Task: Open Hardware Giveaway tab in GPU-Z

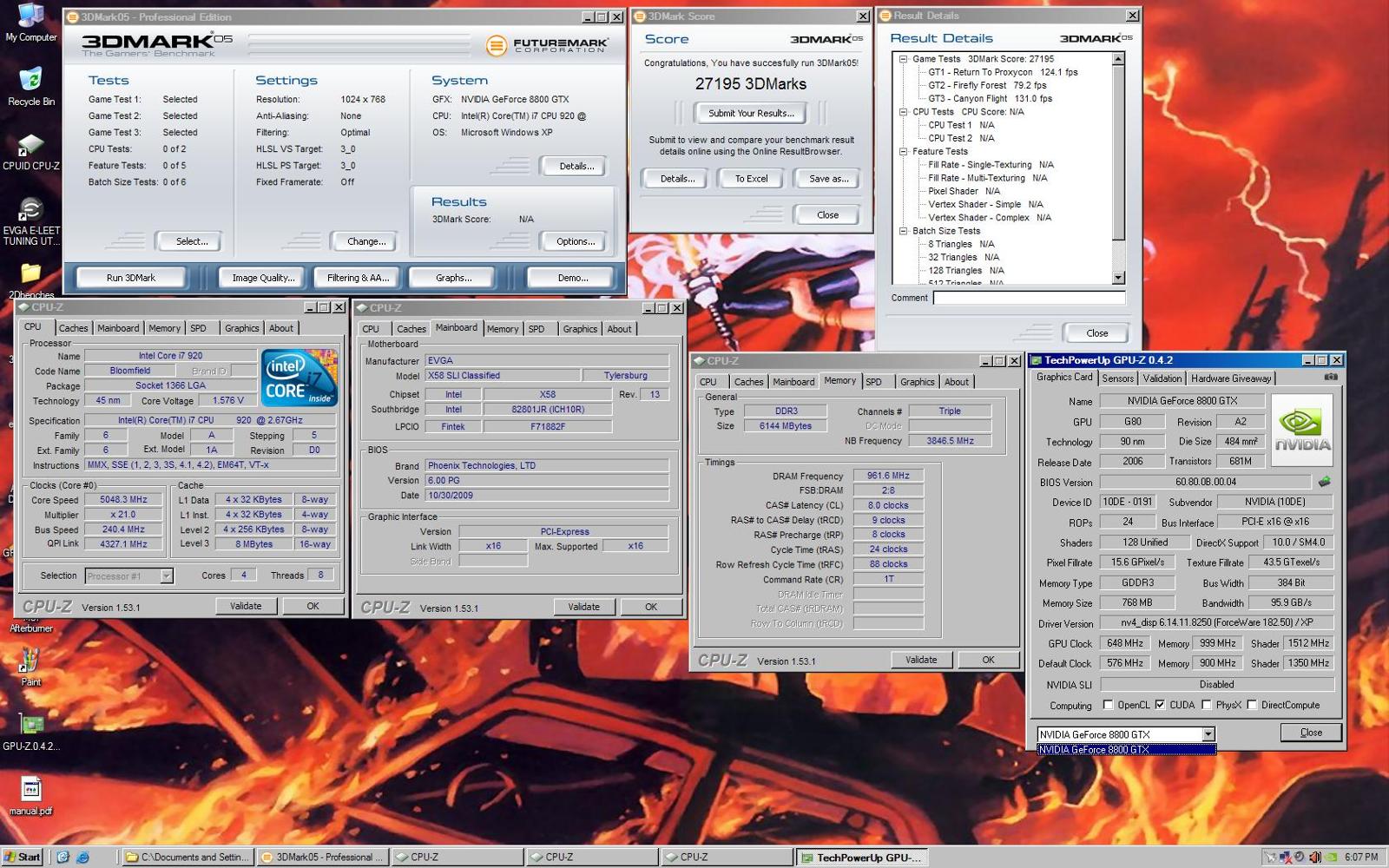Action: [x=1231, y=378]
